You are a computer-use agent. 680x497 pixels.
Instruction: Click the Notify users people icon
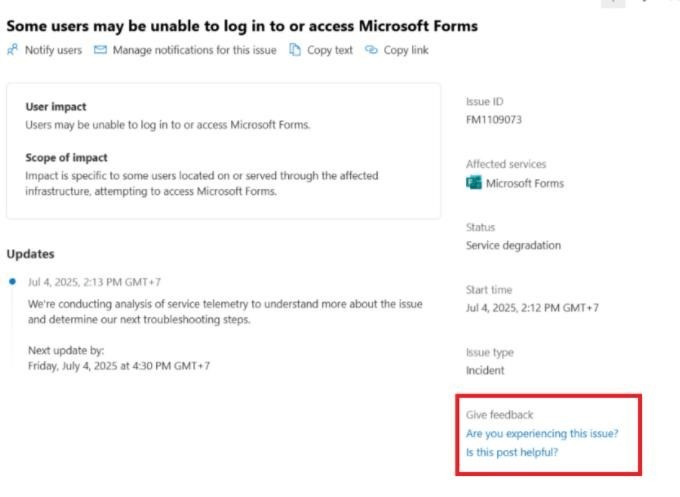pos(13,50)
